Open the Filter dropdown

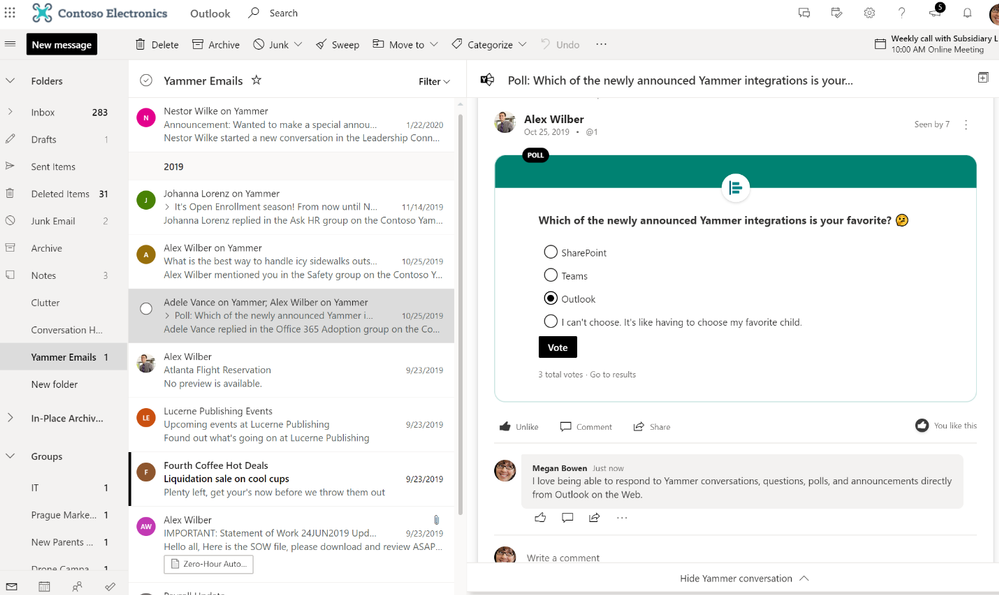434,82
